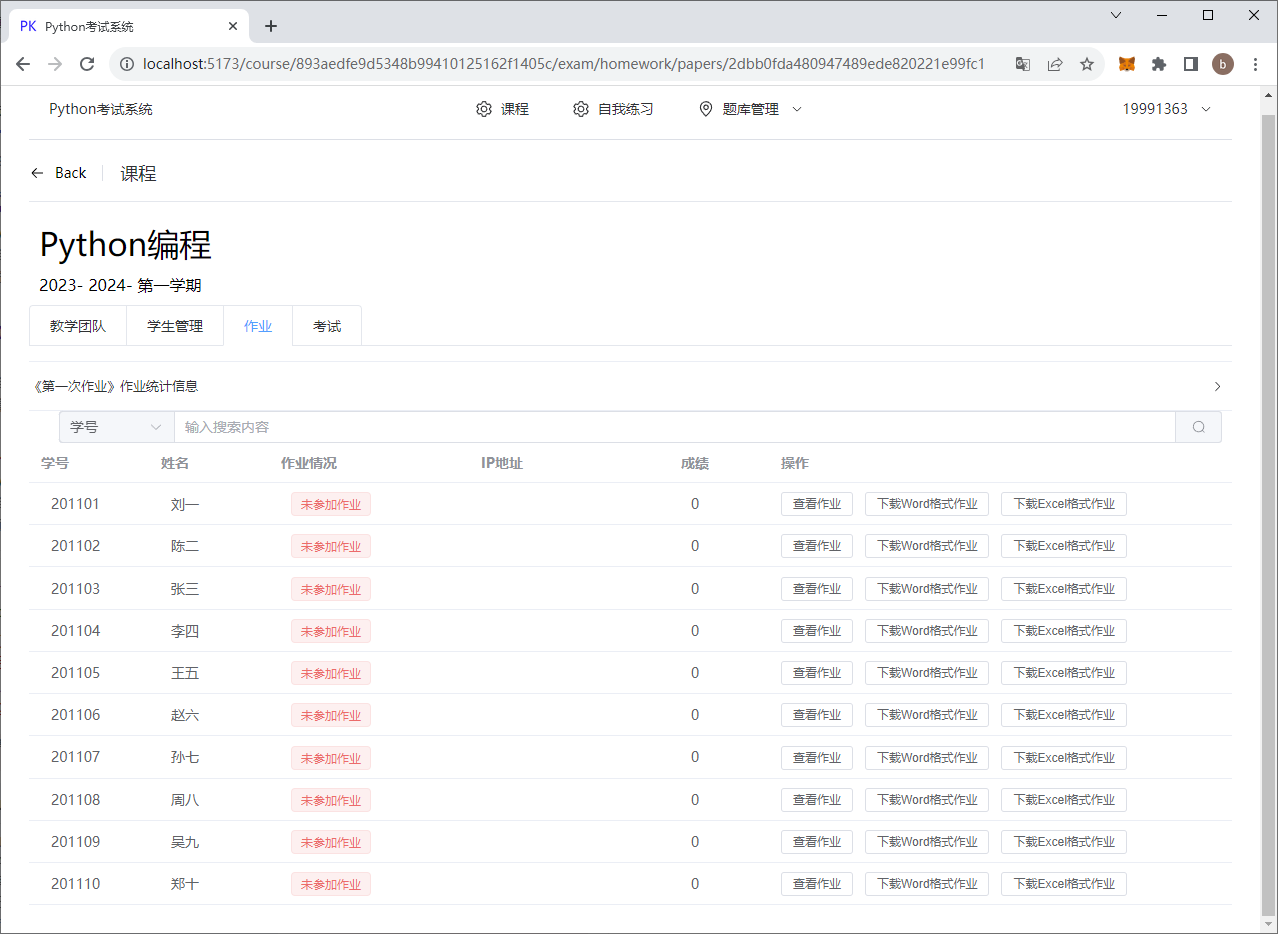This screenshot has height=934, width=1278.
Task: Click the Python考试系统 site logo text
Action: [x=101, y=109]
